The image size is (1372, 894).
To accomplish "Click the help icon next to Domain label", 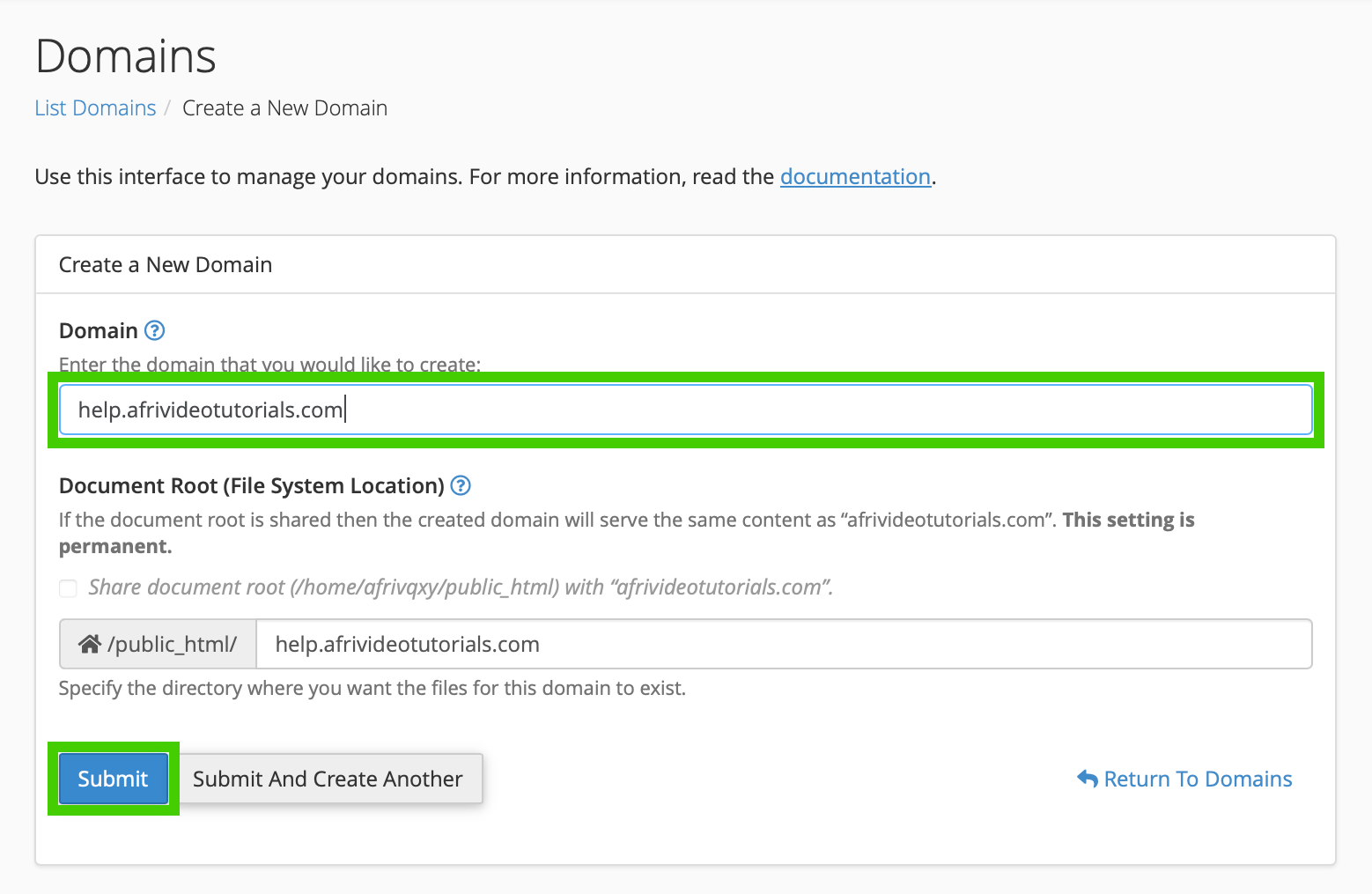I will click(154, 330).
